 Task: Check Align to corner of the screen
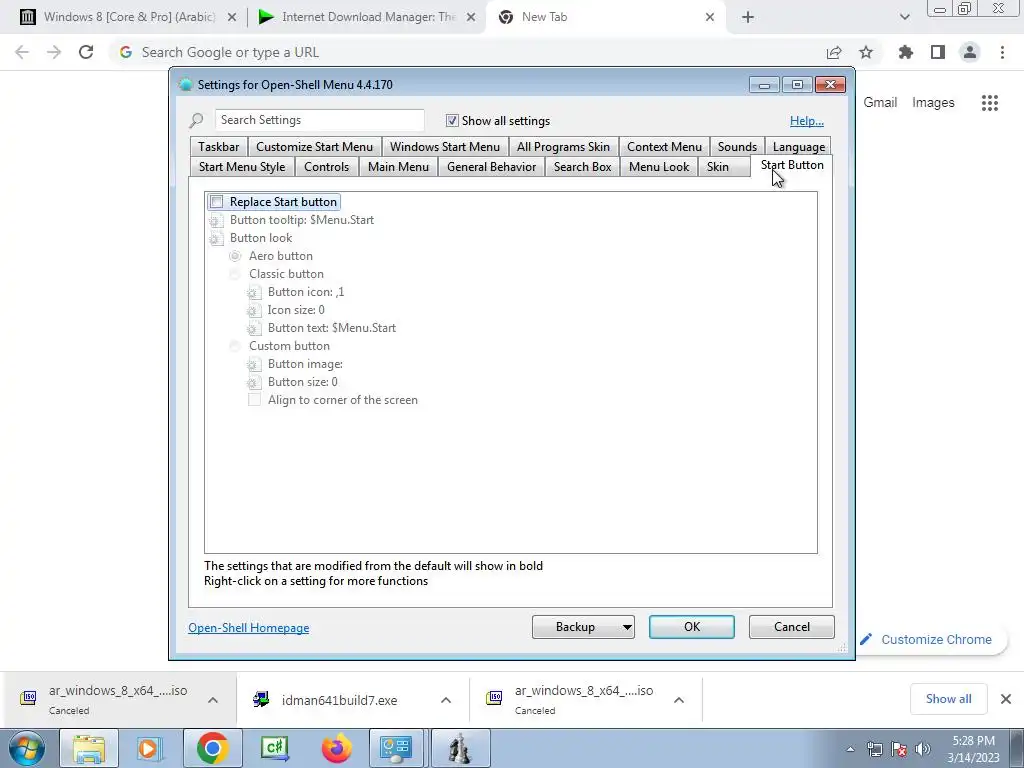(x=255, y=400)
